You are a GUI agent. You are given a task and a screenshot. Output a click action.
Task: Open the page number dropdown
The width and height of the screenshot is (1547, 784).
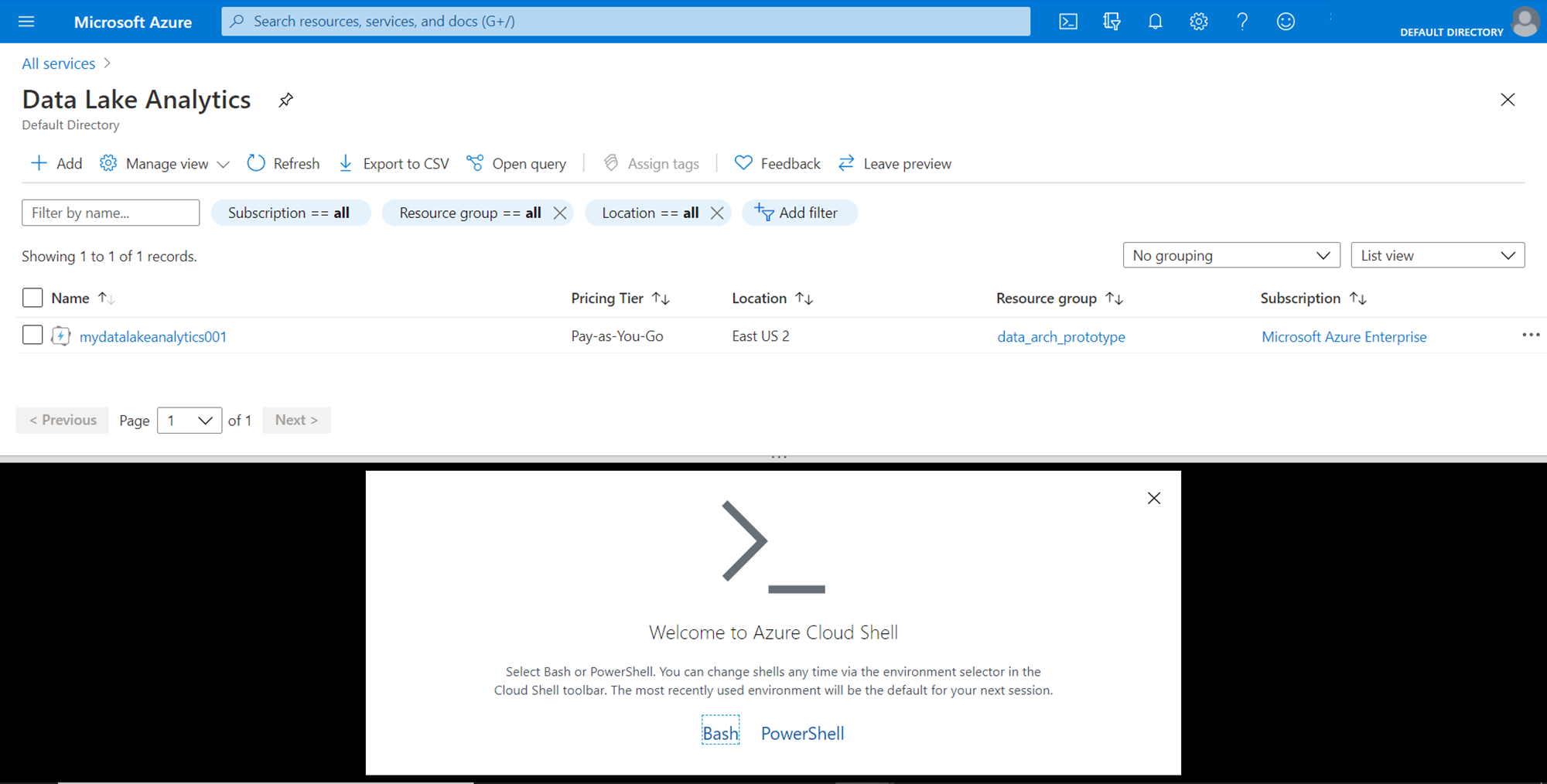point(190,420)
